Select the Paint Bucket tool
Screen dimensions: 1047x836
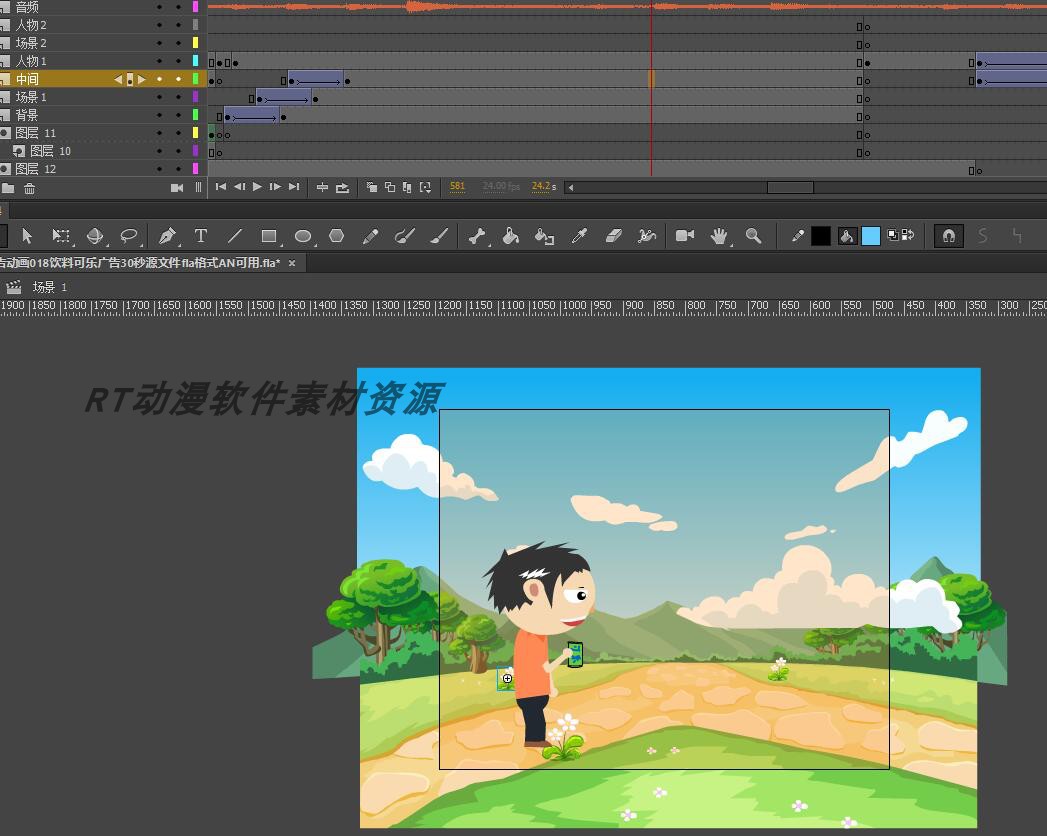511,236
